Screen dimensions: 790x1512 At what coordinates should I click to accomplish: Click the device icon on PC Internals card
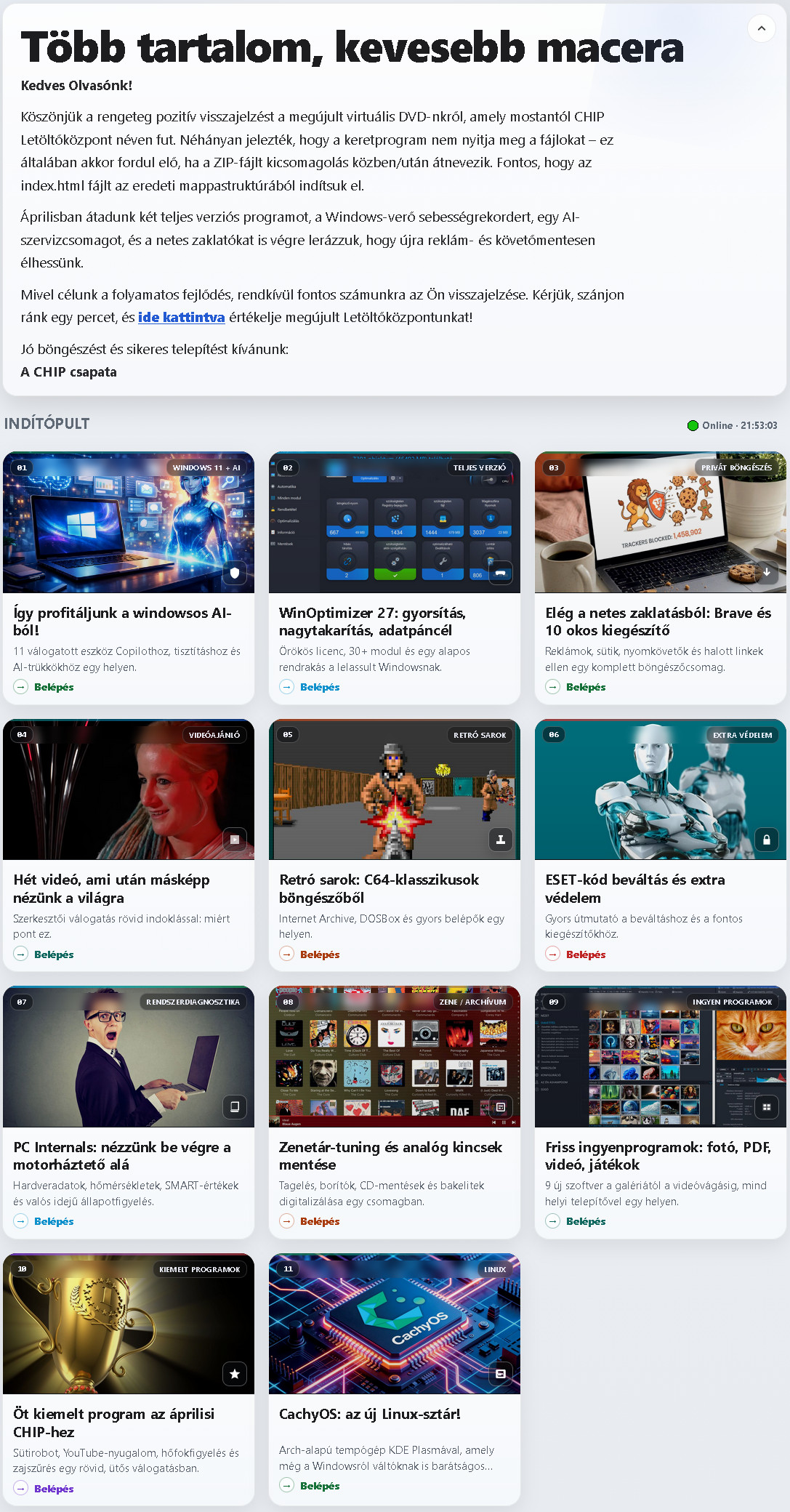234,1107
